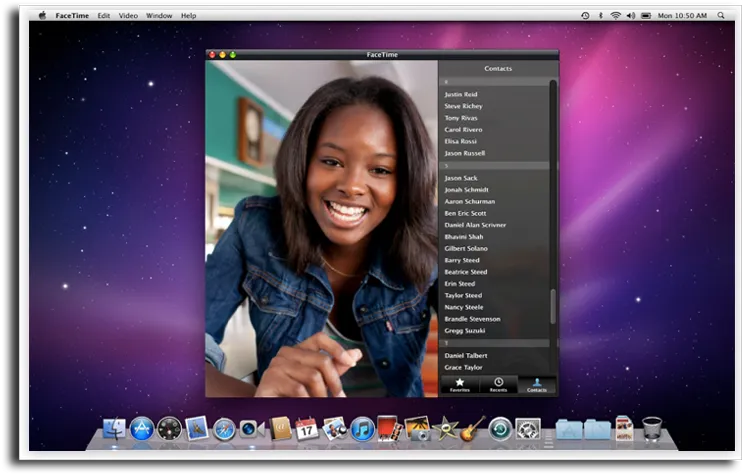This screenshot has width=742, height=474.
Task: Open the Video menu
Action: (128, 16)
